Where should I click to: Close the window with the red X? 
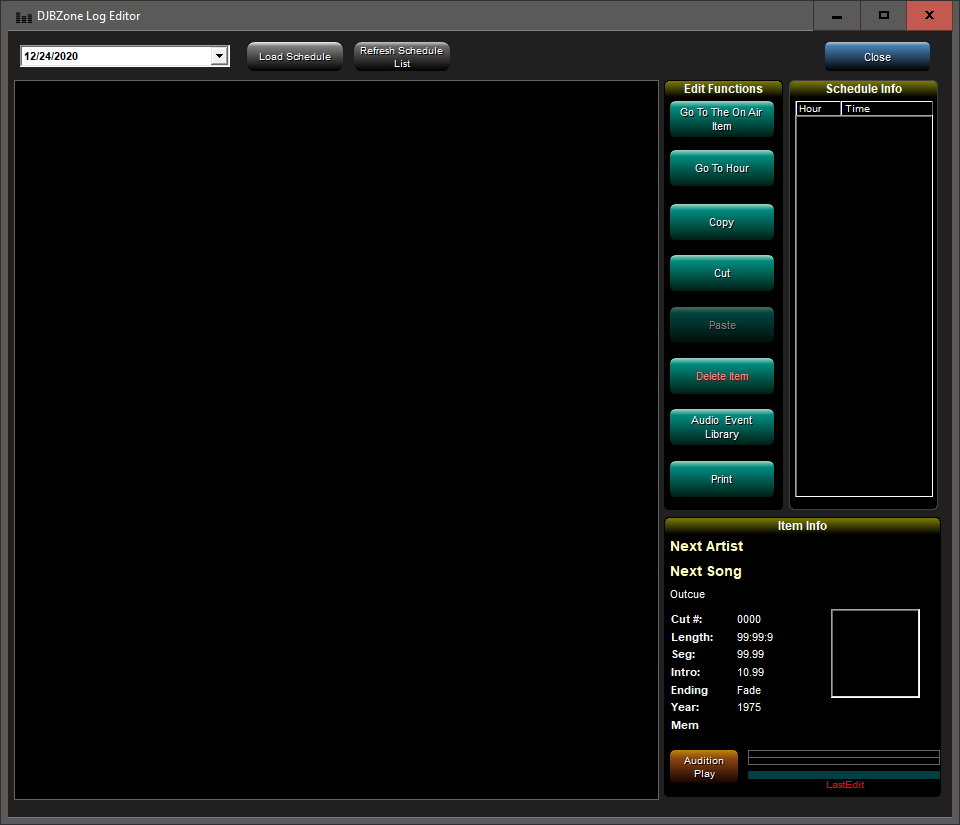(929, 15)
